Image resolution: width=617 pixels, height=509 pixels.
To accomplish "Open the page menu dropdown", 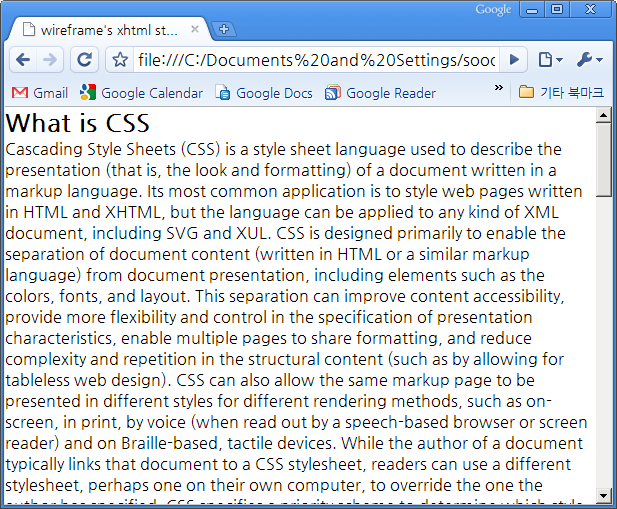I will [550, 60].
